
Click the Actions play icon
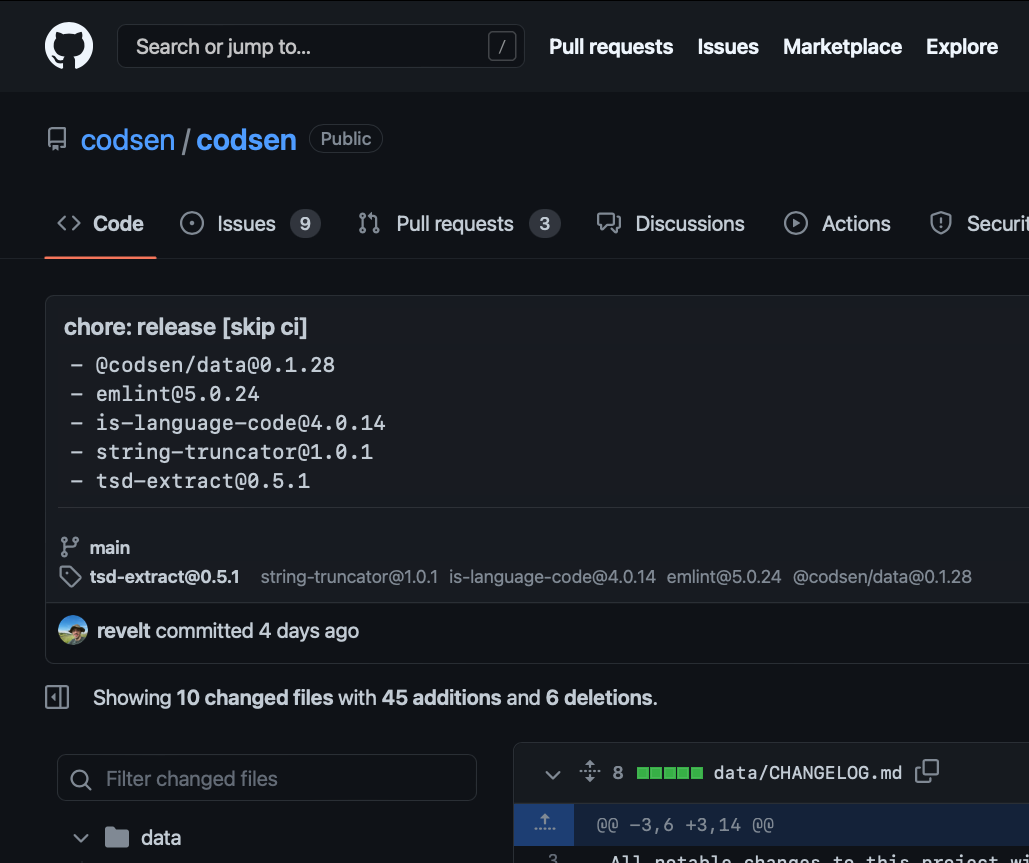coord(795,223)
